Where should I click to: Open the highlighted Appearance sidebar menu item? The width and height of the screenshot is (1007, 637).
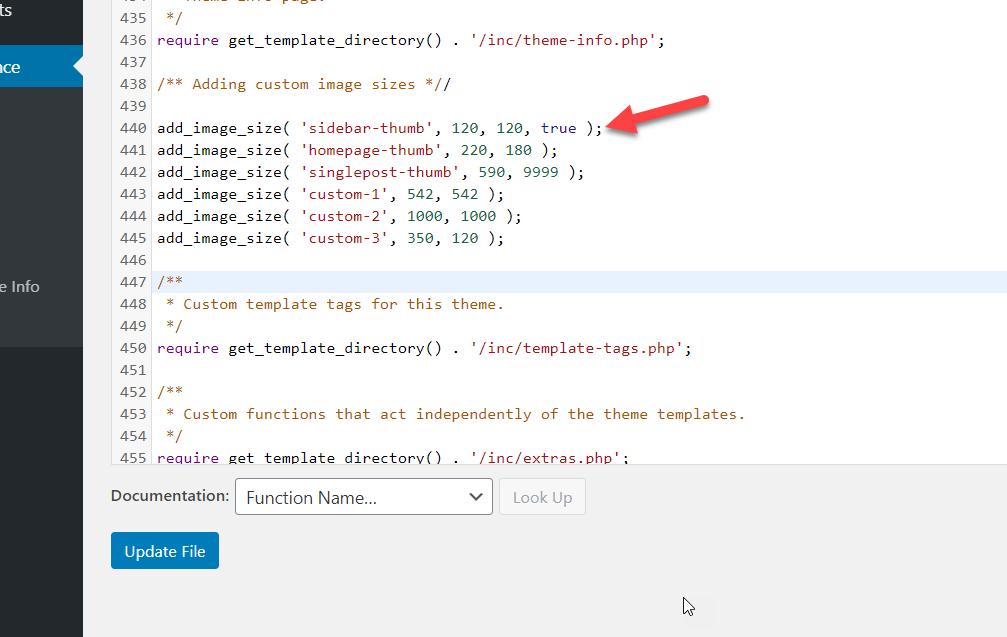[41, 66]
